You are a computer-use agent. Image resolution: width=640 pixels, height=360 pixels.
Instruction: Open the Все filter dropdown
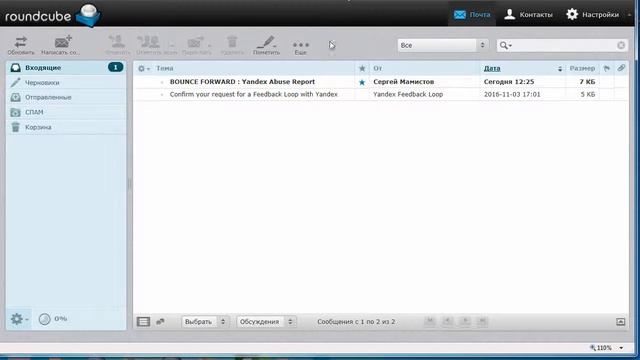tap(442, 45)
